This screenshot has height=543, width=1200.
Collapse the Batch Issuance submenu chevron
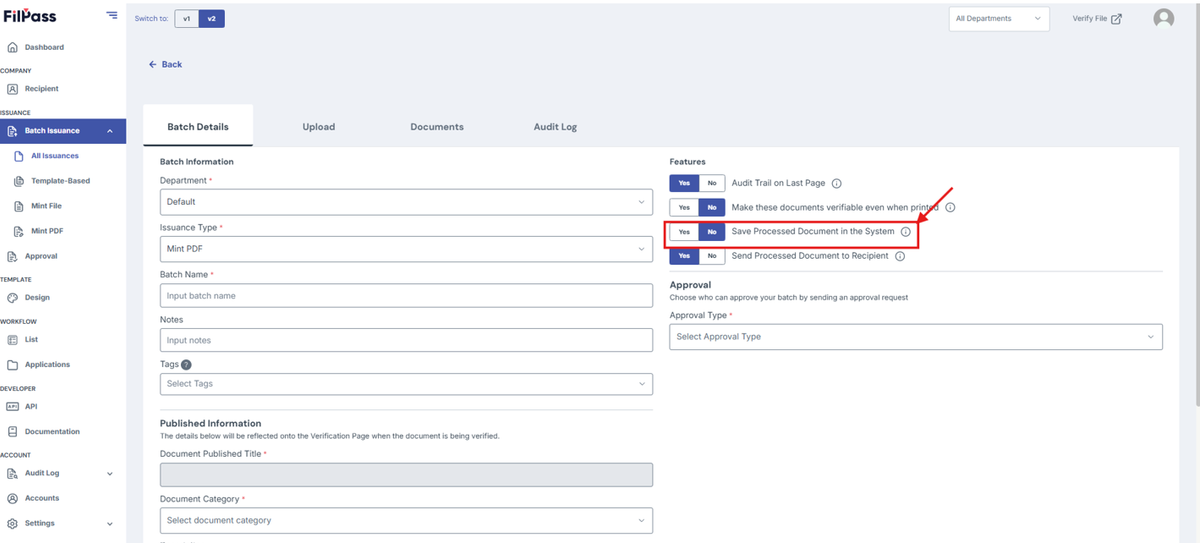point(109,131)
